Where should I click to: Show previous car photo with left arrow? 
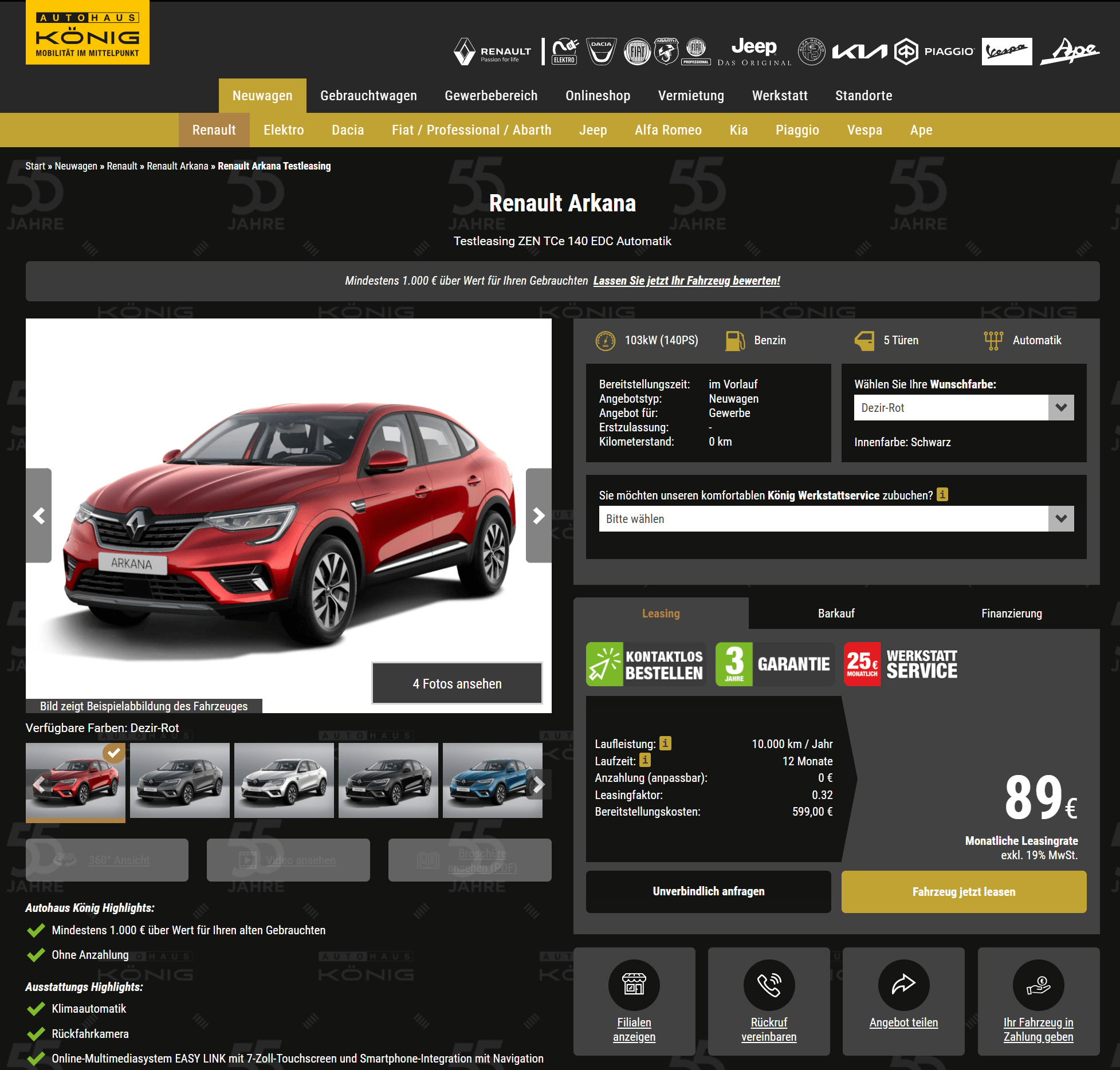(x=39, y=516)
